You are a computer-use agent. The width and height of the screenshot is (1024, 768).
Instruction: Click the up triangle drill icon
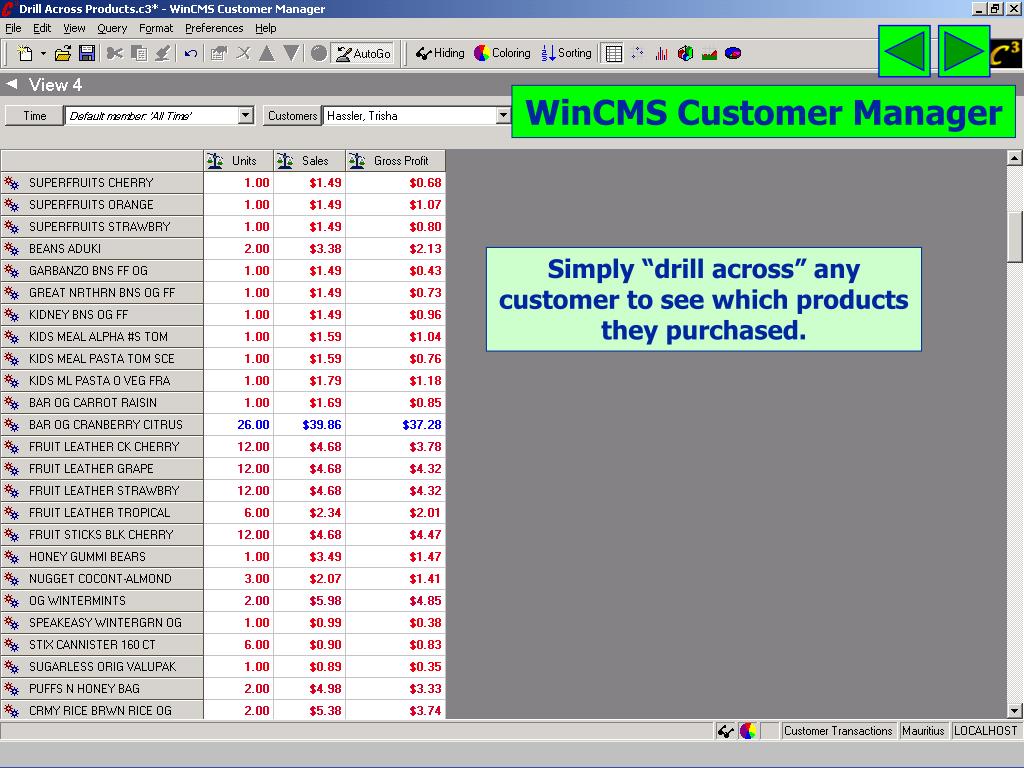pos(266,54)
